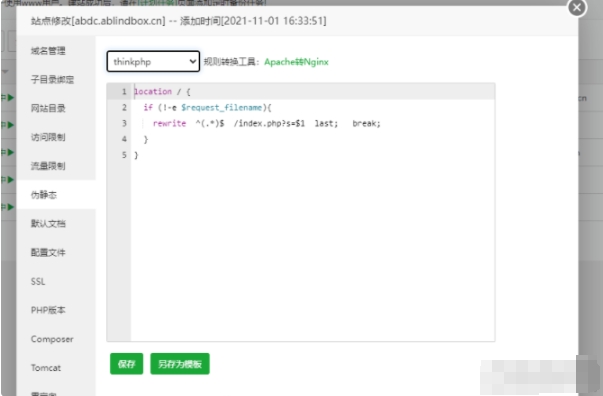
Task: Open the Apache to Nginx converter link
Action: [296, 62]
